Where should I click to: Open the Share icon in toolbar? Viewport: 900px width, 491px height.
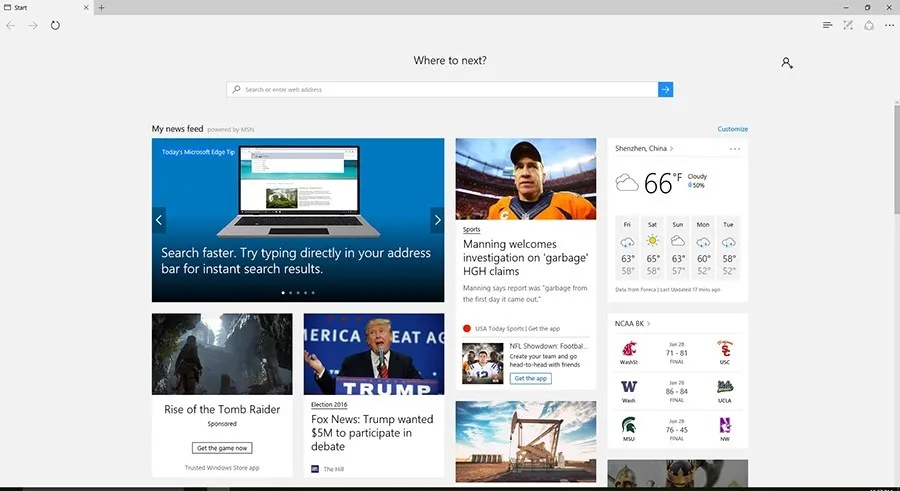pos(869,25)
